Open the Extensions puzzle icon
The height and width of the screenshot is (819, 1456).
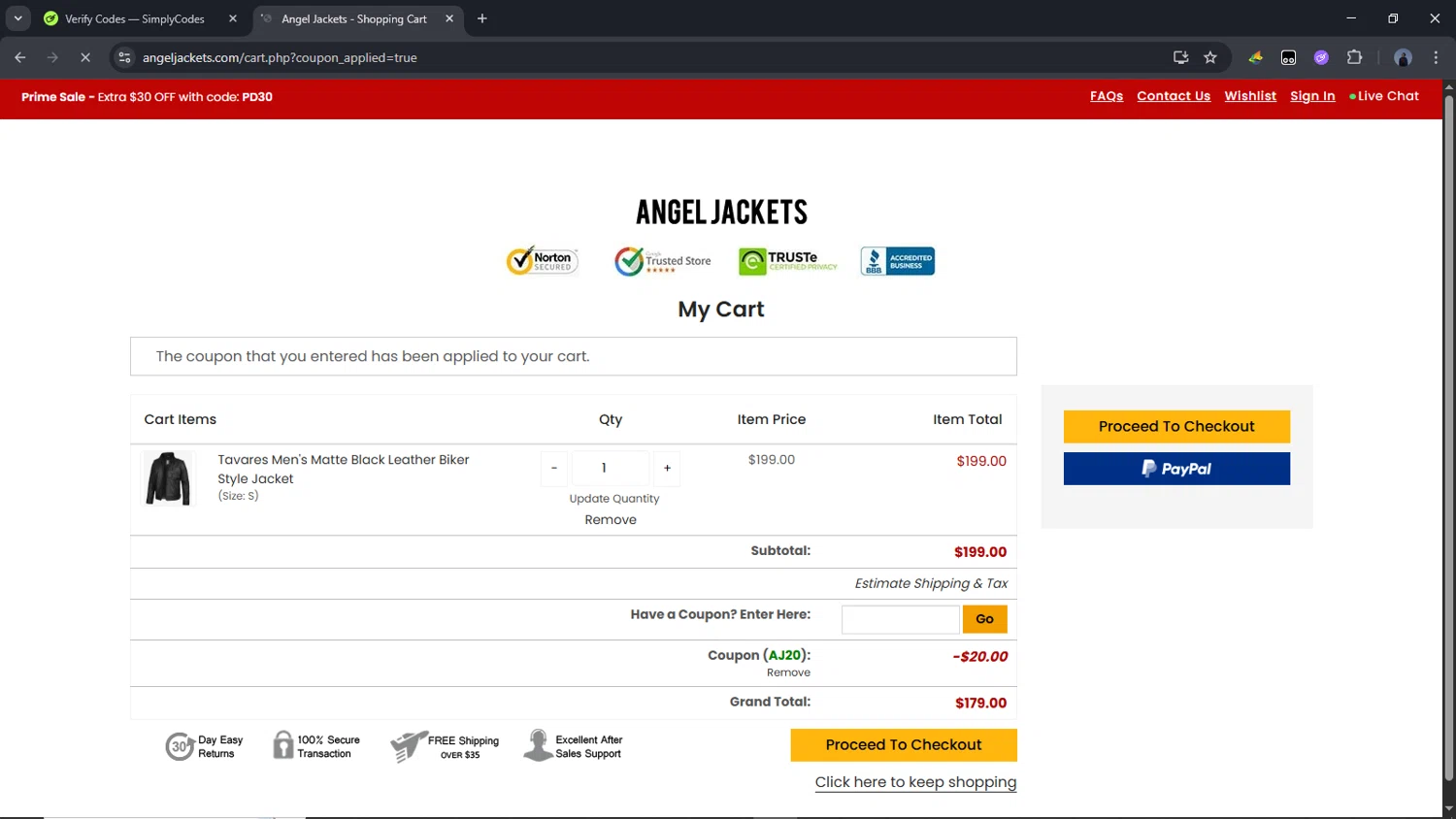1355,57
